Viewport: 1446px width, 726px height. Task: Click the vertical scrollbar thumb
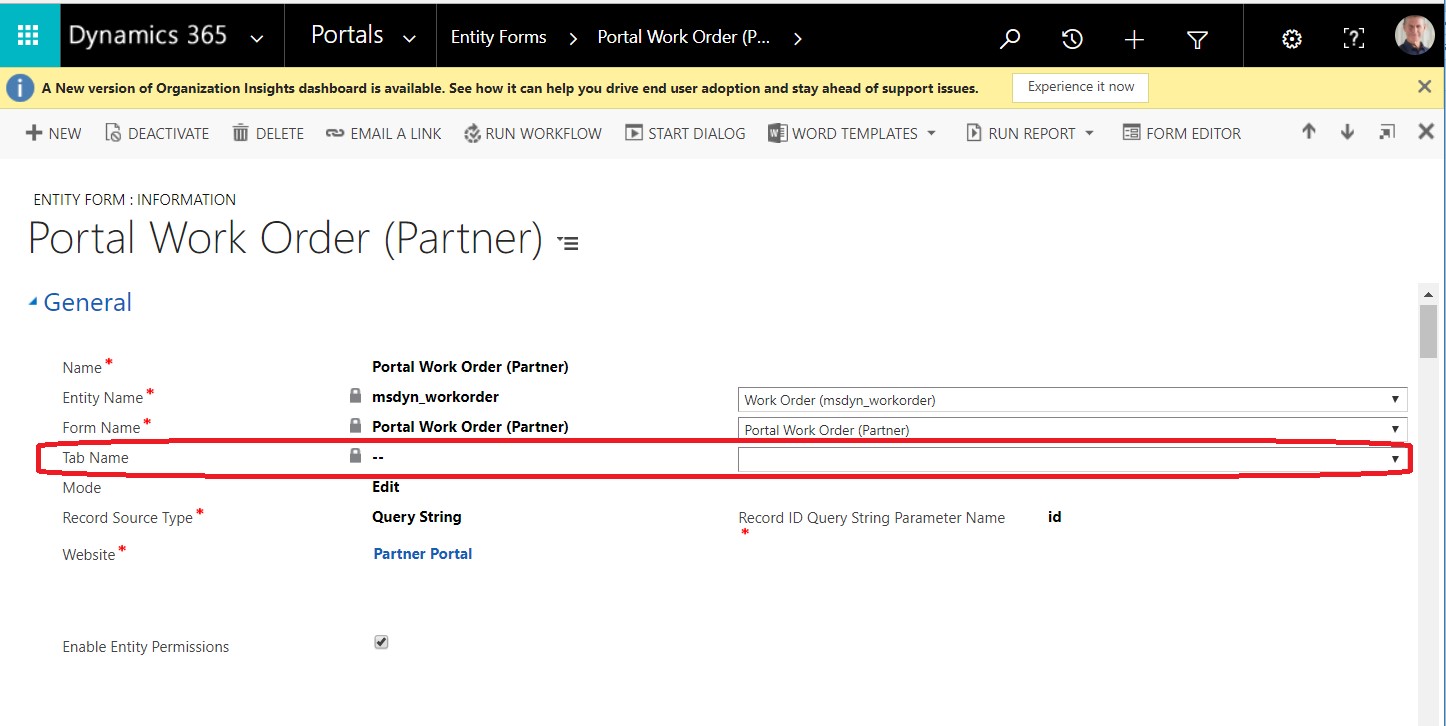tap(1428, 331)
